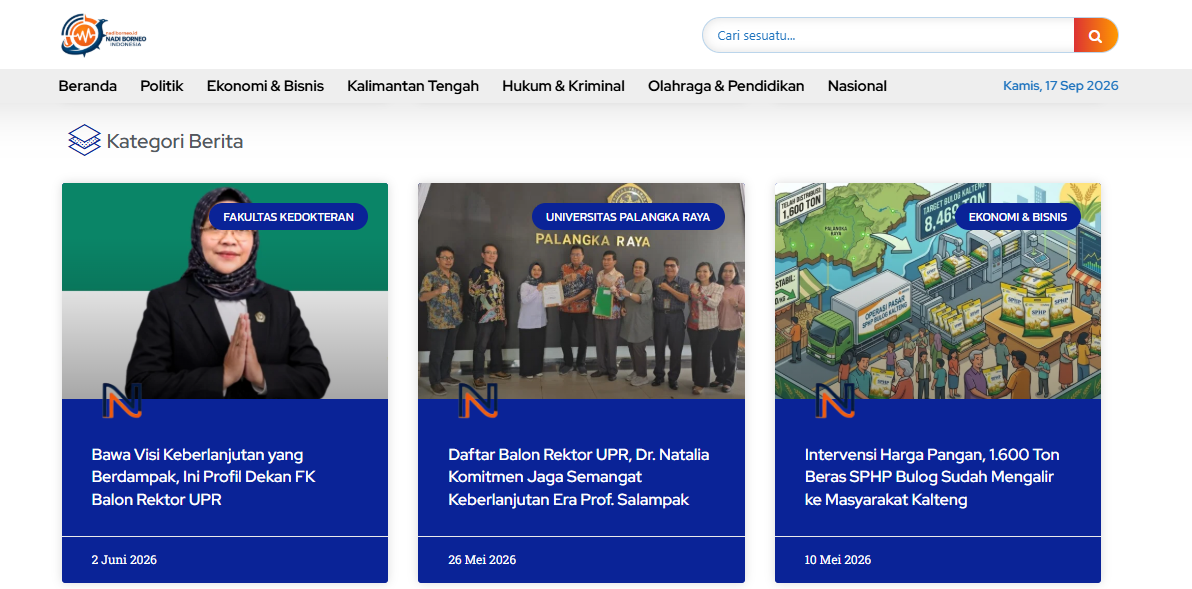Click the date 10 Mei 2026

[x=838, y=559]
